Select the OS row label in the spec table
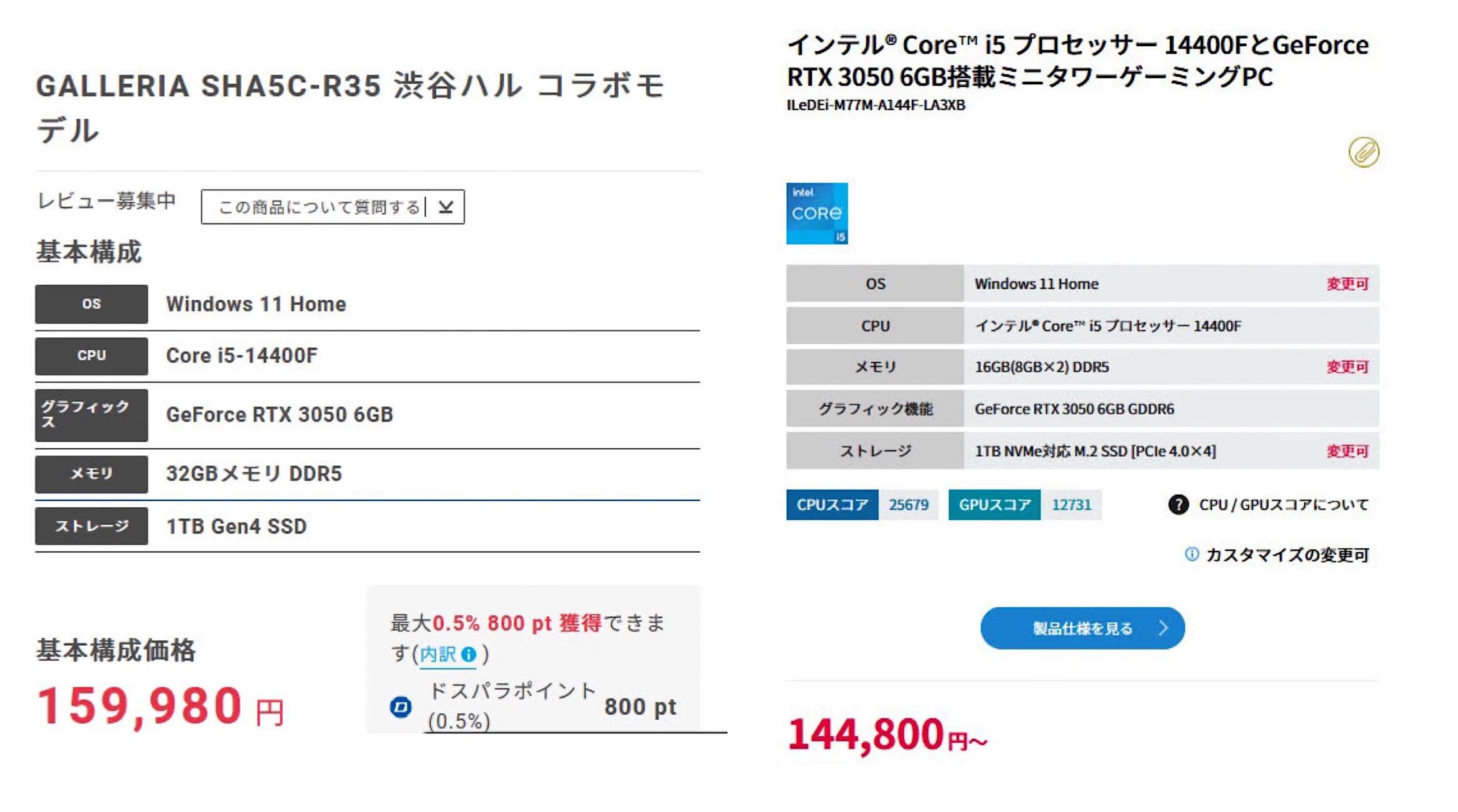The image size is (1458, 812). [x=875, y=284]
